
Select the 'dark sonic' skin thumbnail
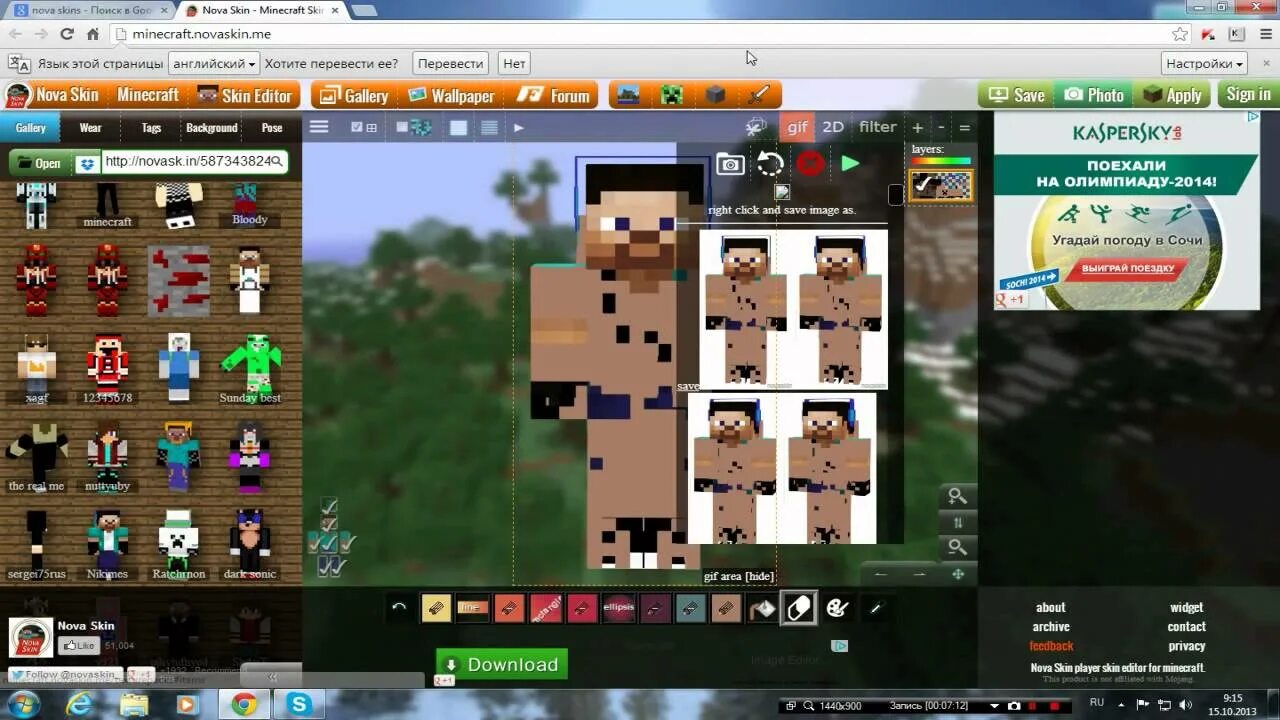[x=249, y=544]
